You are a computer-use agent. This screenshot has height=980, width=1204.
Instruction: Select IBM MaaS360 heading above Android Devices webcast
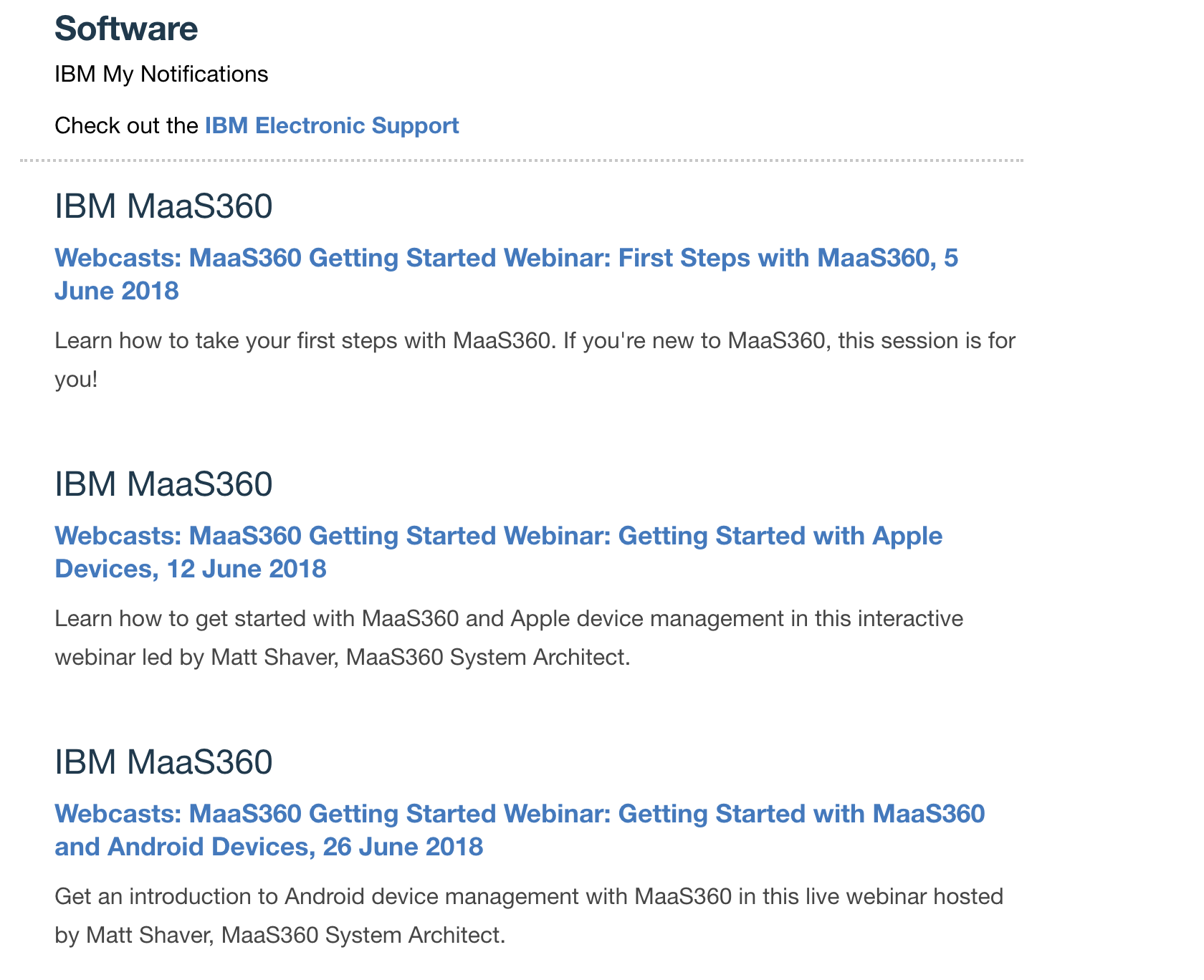[x=163, y=762]
